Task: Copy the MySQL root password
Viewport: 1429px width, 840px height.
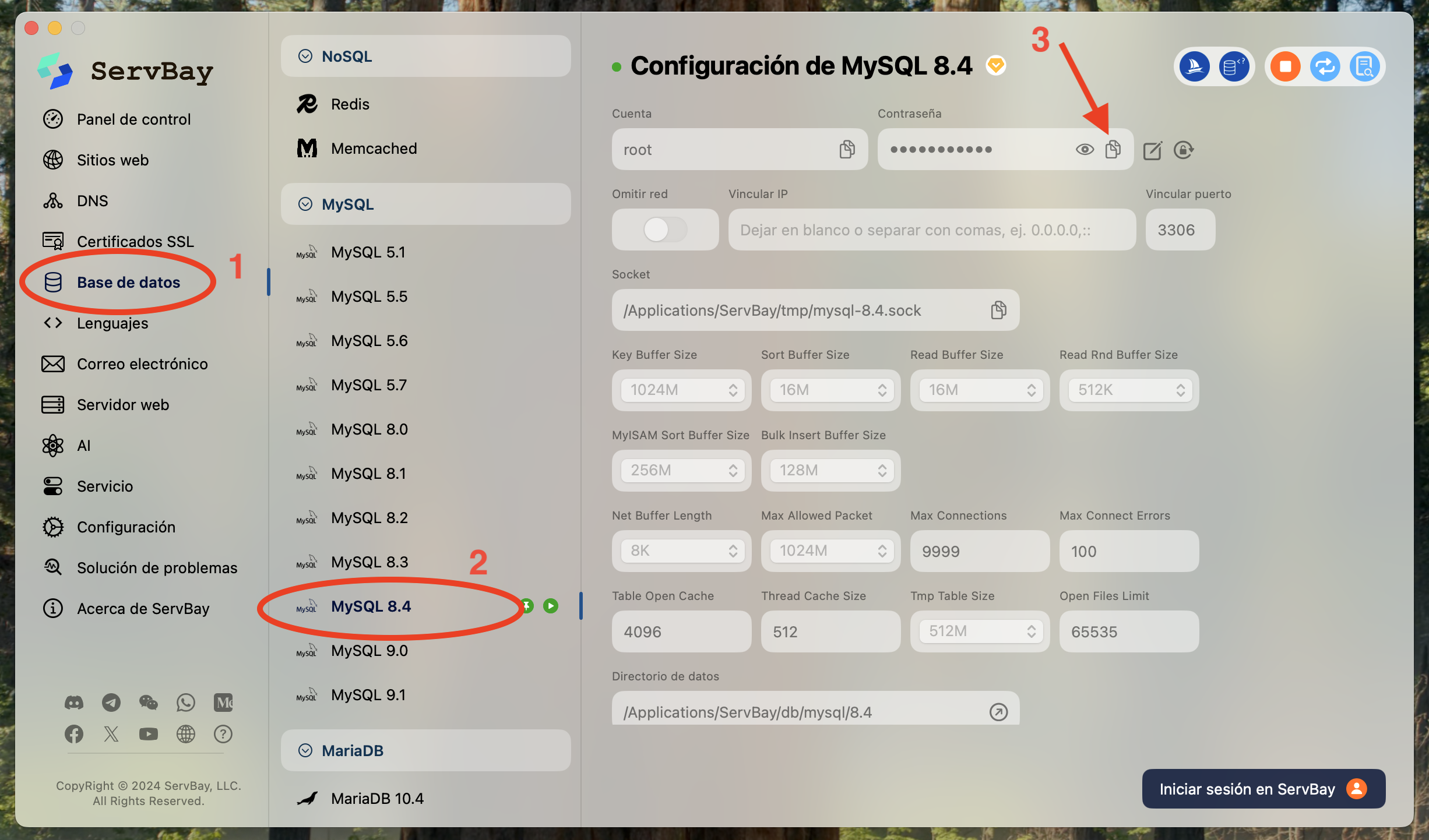Action: pyautogui.click(x=1113, y=150)
